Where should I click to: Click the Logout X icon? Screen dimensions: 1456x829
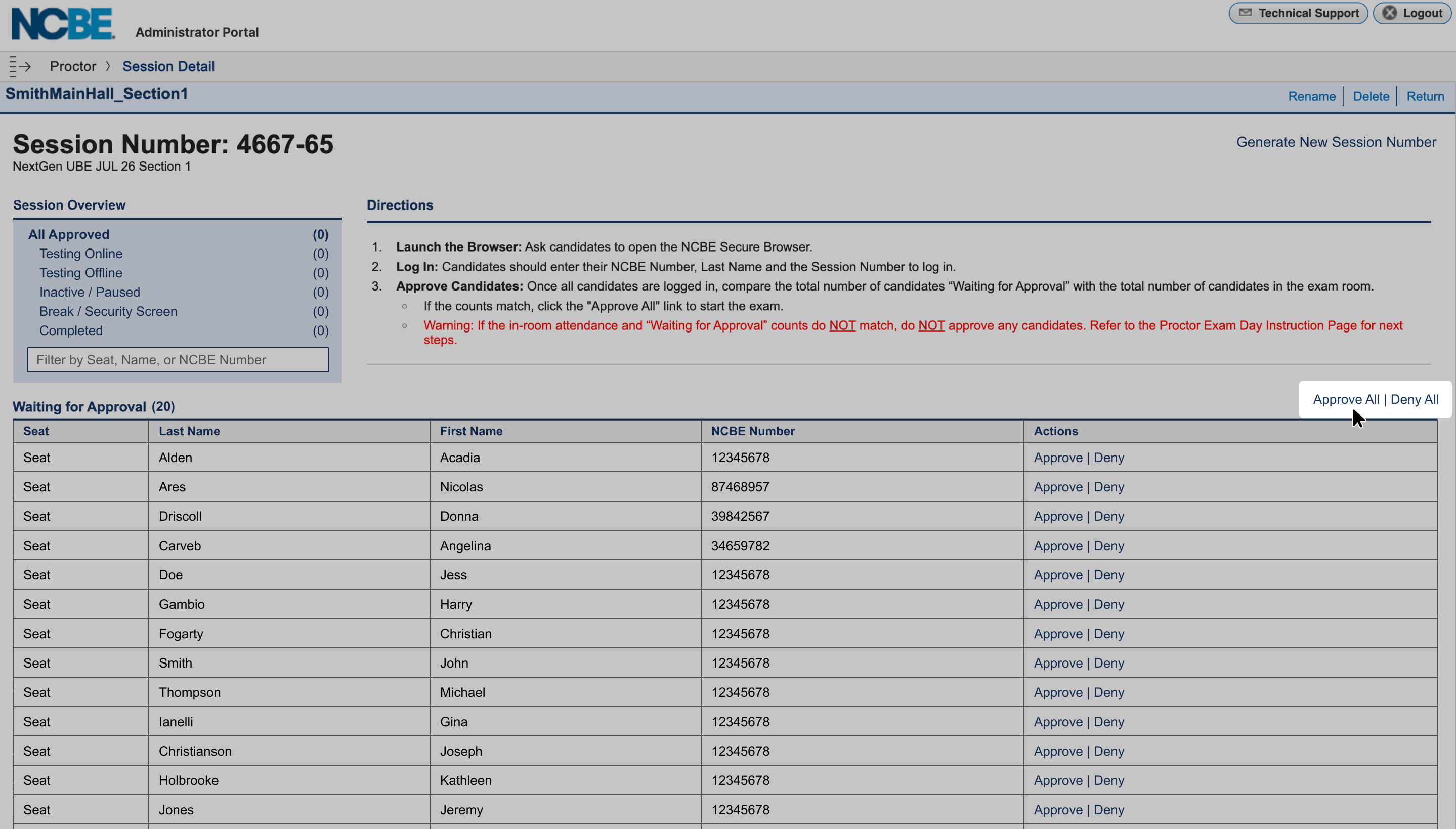pyautogui.click(x=1389, y=13)
